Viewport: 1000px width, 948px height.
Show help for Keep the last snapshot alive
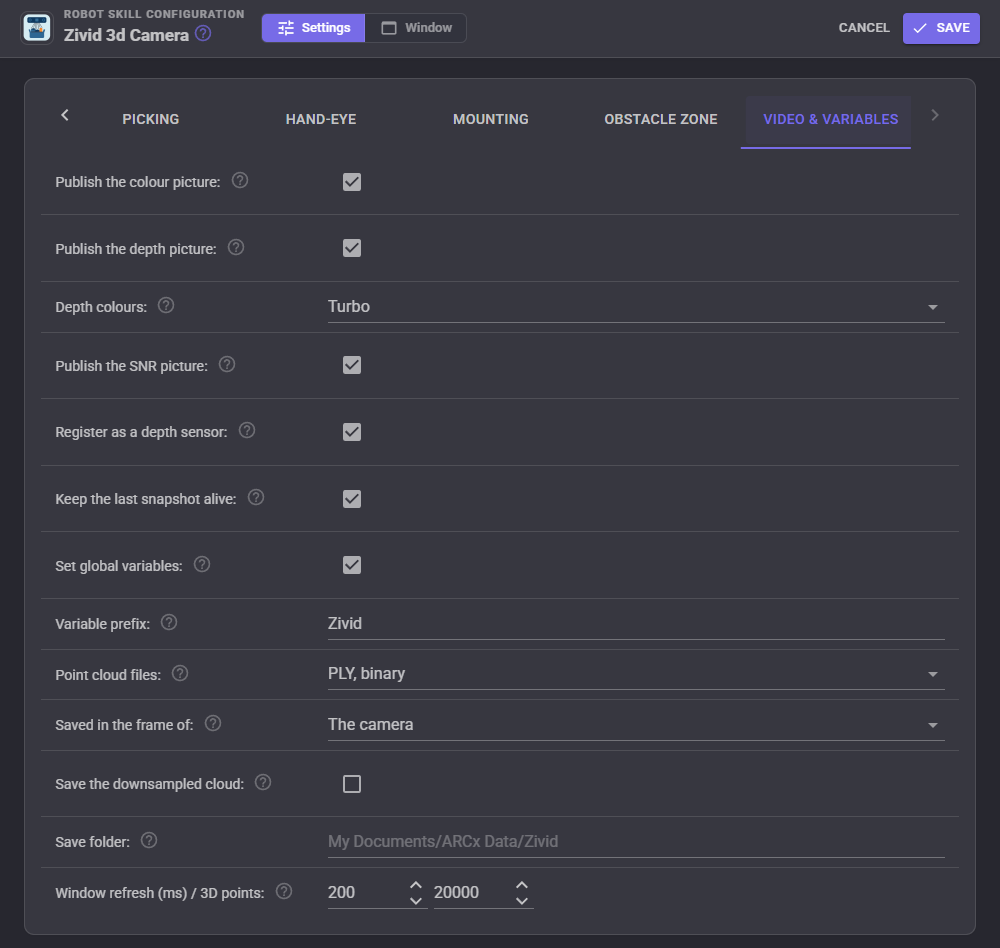(x=256, y=498)
